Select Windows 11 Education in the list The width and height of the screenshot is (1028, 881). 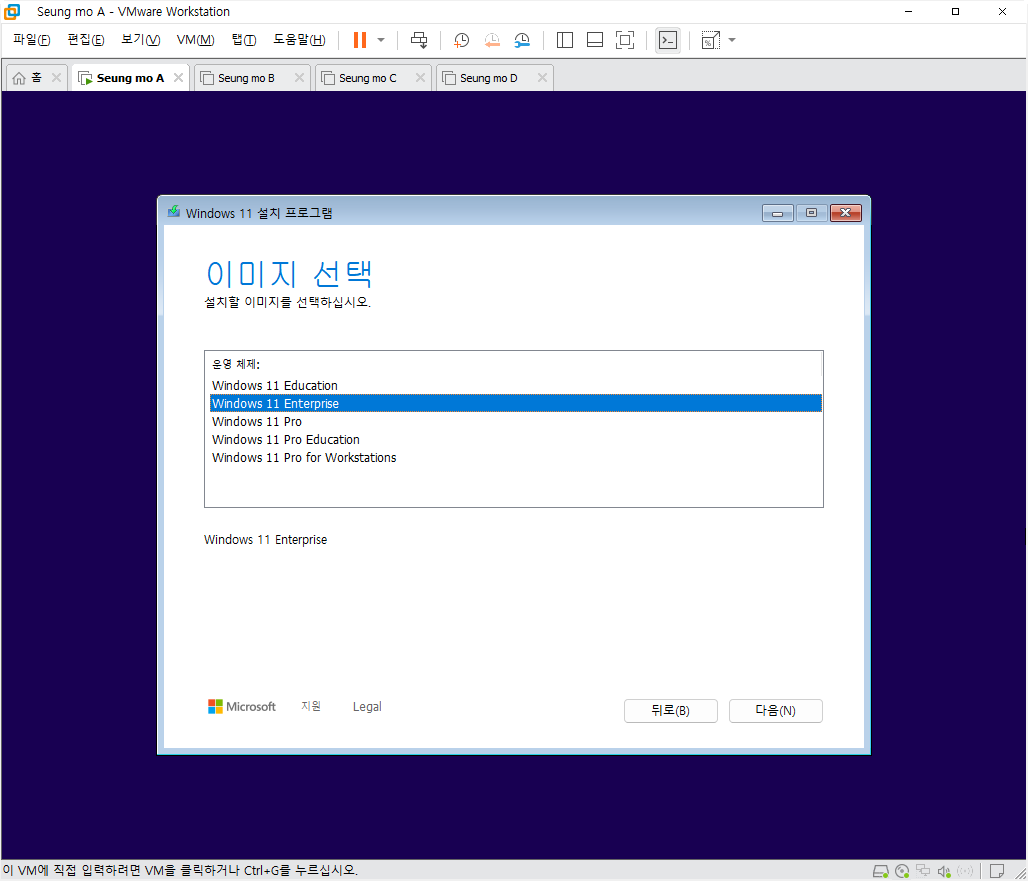click(x=515, y=385)
